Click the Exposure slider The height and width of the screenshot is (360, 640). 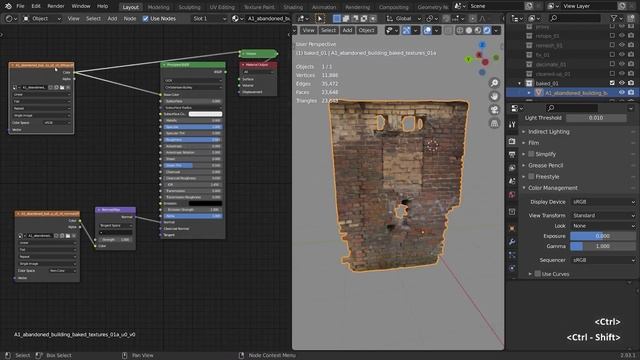tap(603, 236)
